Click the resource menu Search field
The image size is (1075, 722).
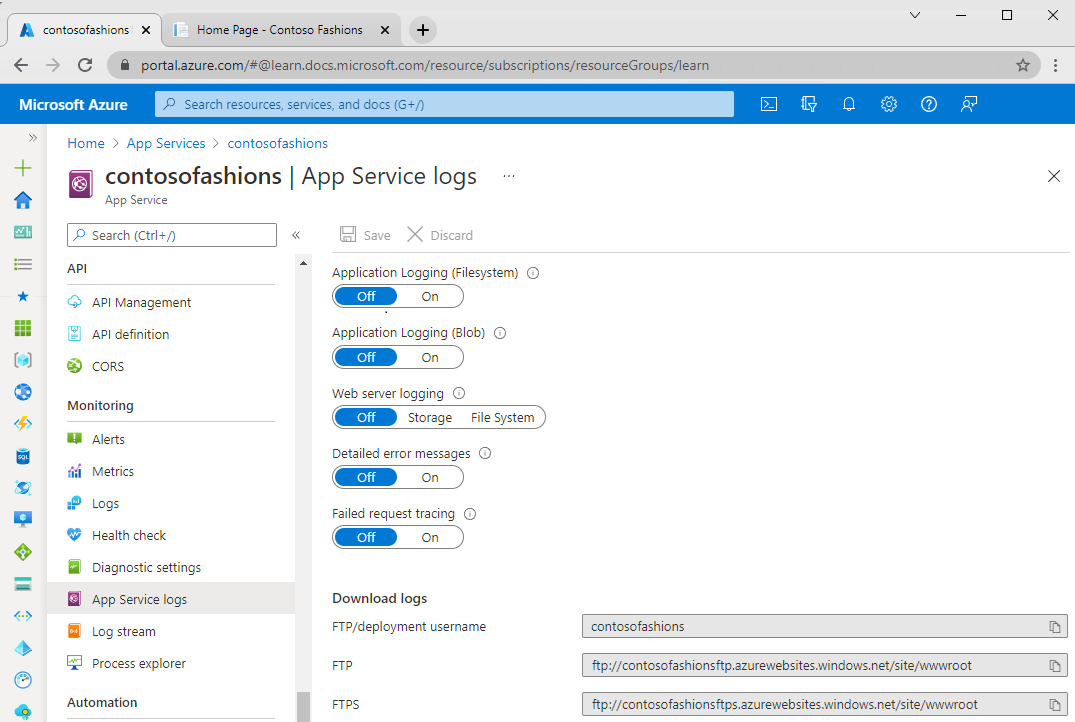[172, 235]
